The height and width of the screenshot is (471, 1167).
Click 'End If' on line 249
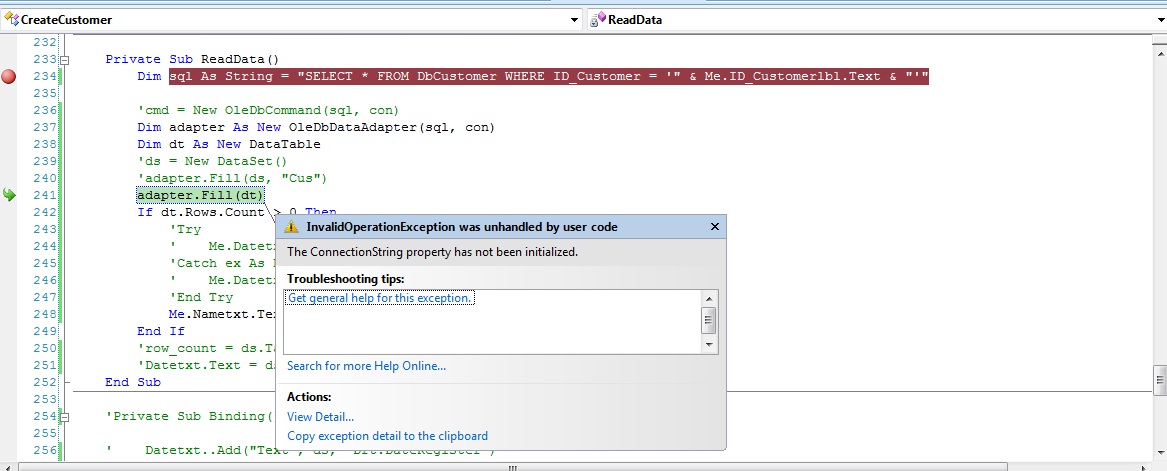tap(160, 331)
